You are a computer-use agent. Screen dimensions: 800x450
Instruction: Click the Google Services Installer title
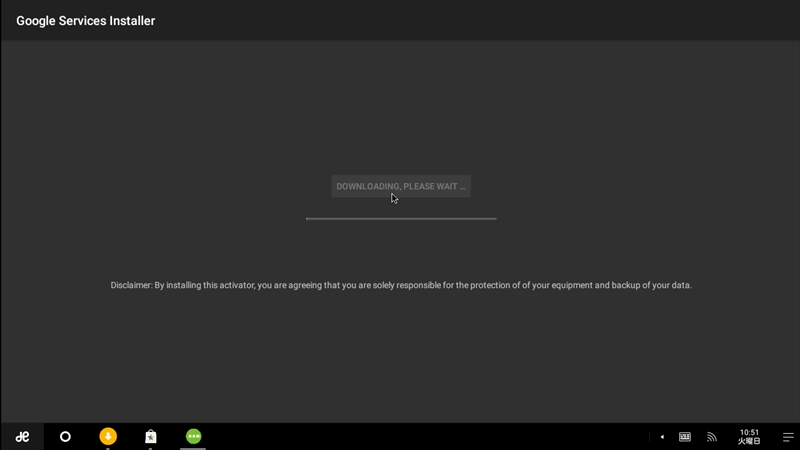pyautogui.click(x=86, y=21)
